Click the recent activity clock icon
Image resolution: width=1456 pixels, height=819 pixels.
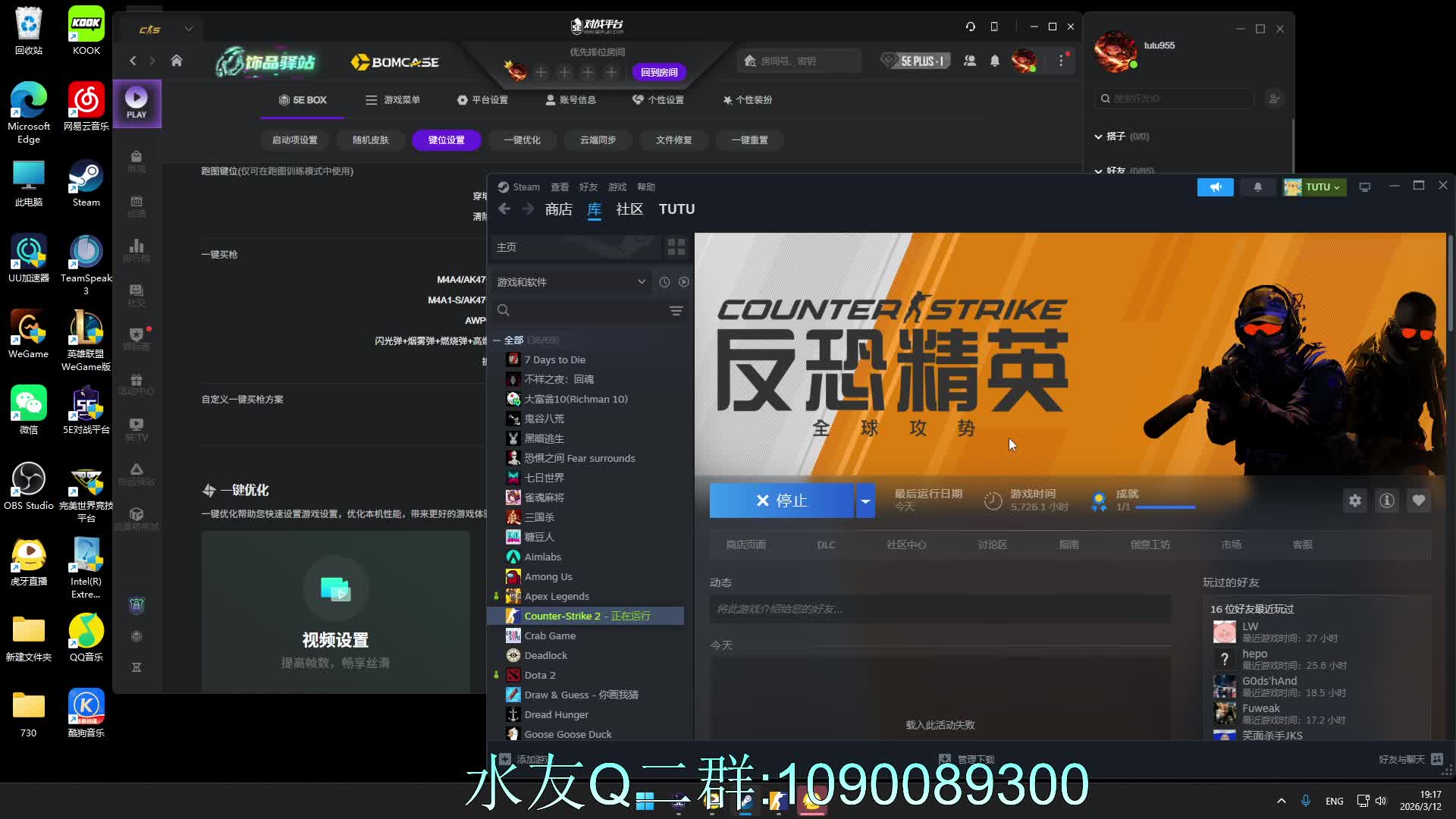click(x=664, y=282)
